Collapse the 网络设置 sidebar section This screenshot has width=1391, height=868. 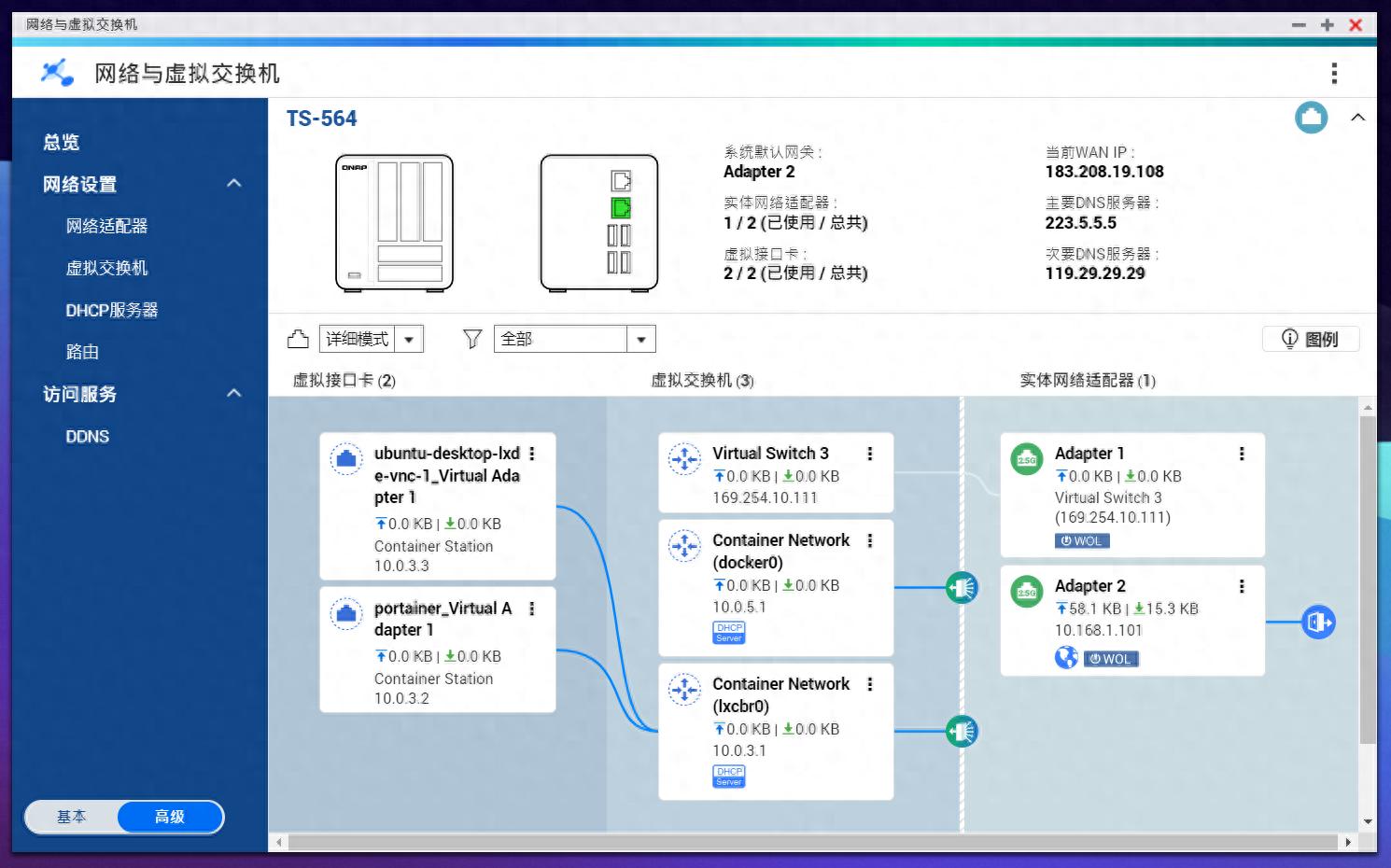(x=233, y=184)
